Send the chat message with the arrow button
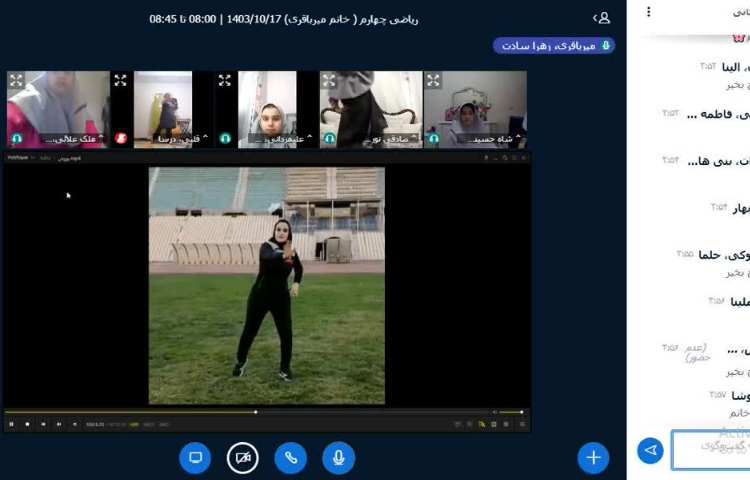 (x=651, y=450)
